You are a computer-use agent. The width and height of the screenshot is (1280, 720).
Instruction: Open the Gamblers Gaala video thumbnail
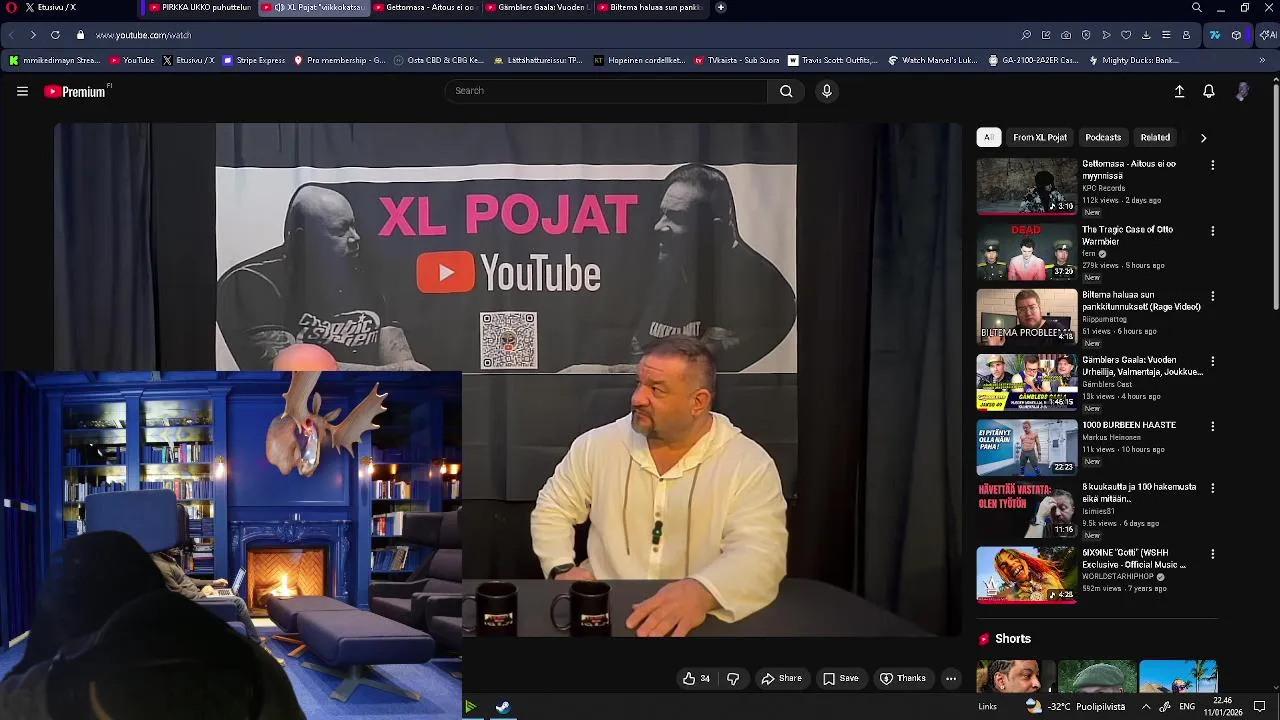[1026, 382]
